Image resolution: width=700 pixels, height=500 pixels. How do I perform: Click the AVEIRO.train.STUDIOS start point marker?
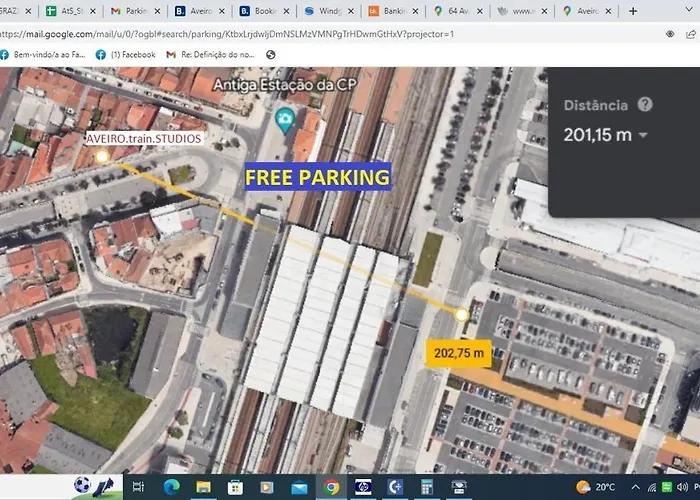click(102, 157)
